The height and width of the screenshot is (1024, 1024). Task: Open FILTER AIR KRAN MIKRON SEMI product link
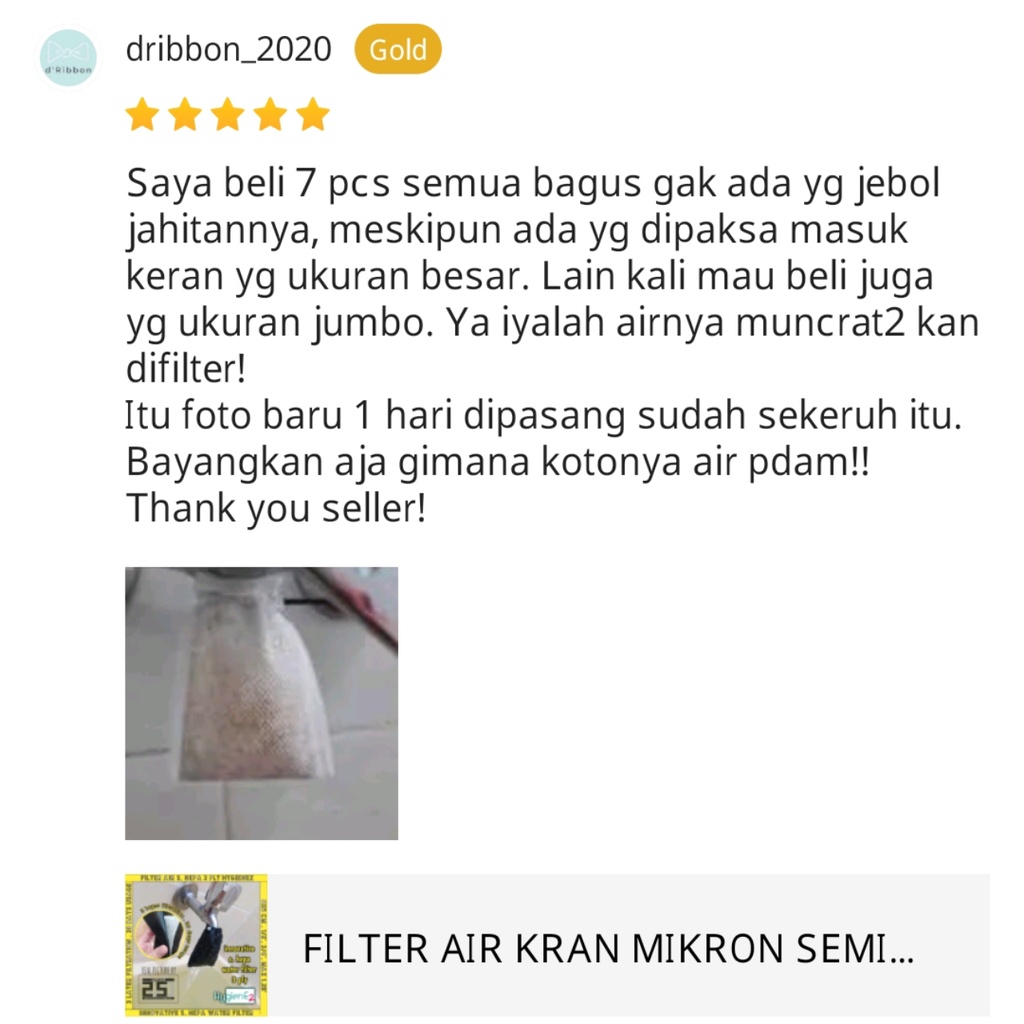(608, 949)
